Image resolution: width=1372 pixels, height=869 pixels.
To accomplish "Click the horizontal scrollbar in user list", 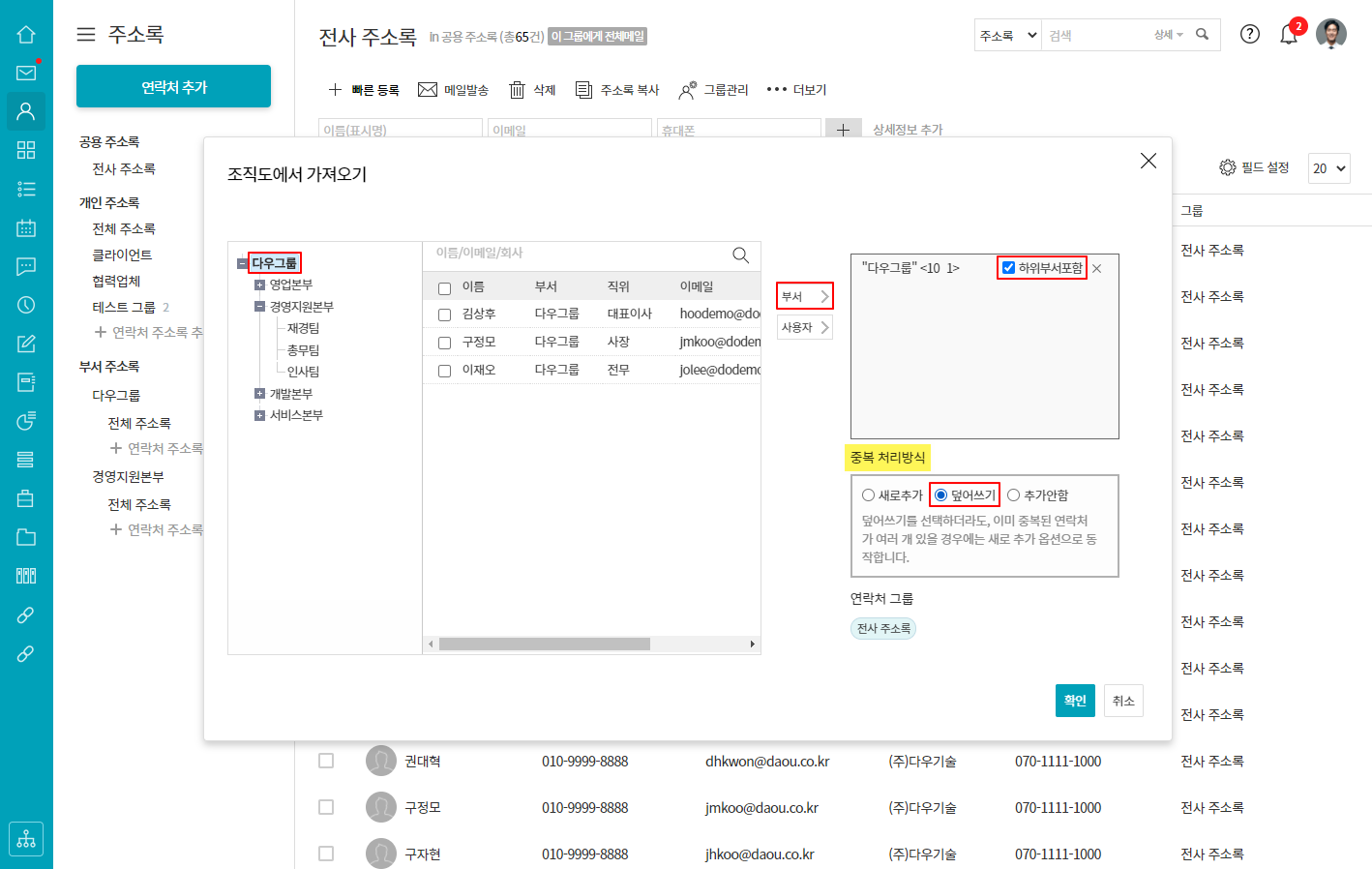I will (x=544, y=644).
